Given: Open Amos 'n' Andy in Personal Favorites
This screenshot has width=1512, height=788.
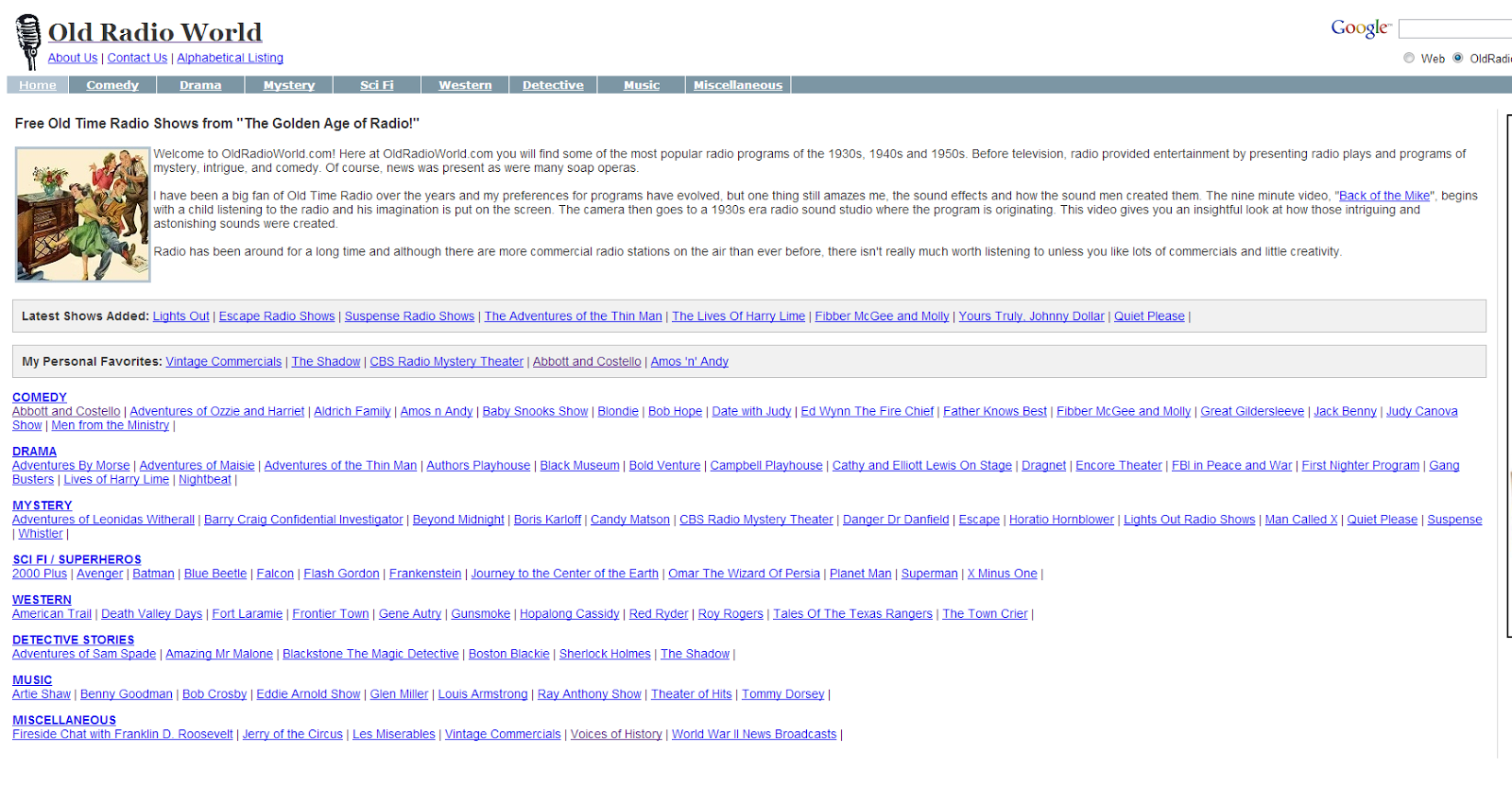Looking at the screenshot, I should [689, 362].
